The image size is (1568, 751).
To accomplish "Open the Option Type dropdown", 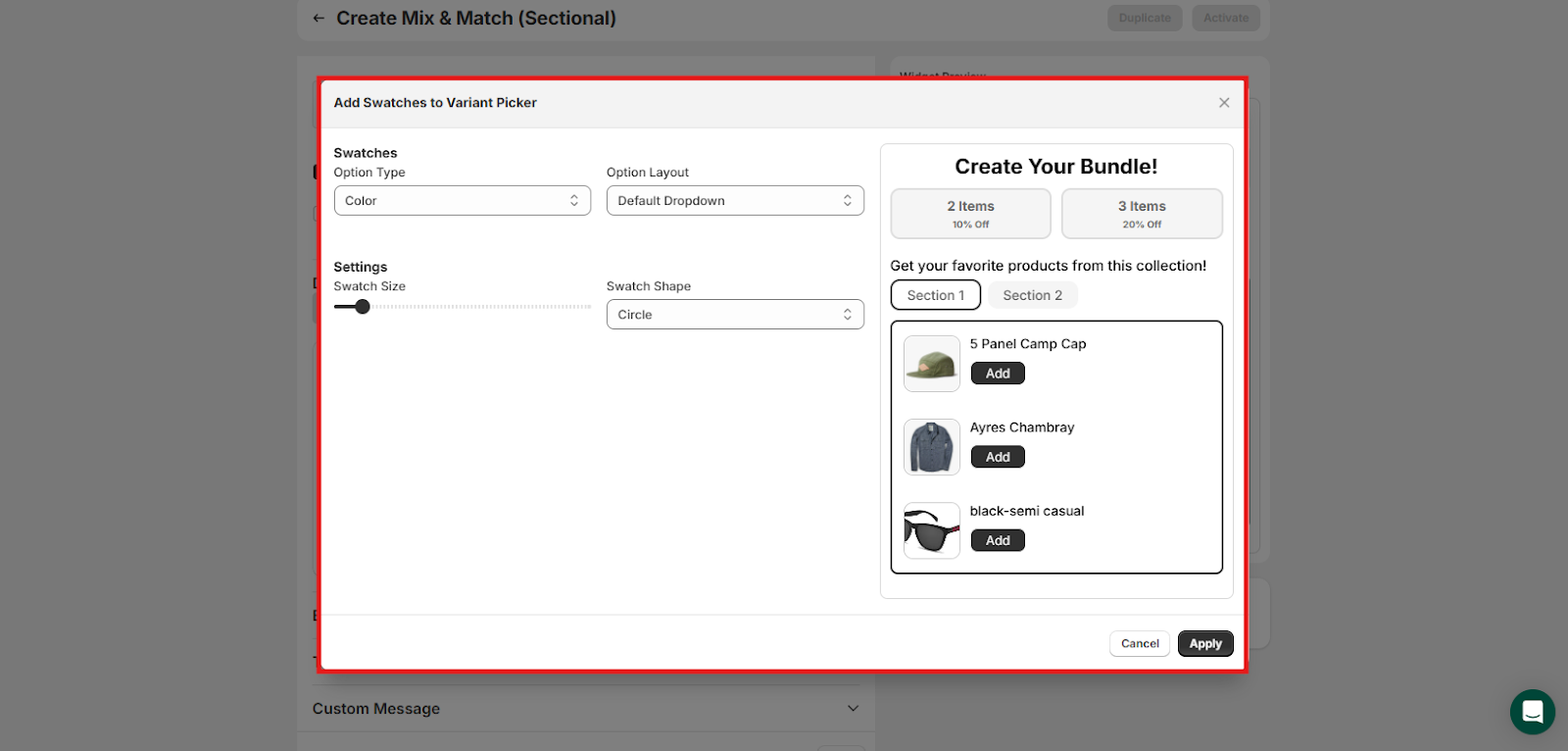I will pyautogui.click(x=462, y=201).
